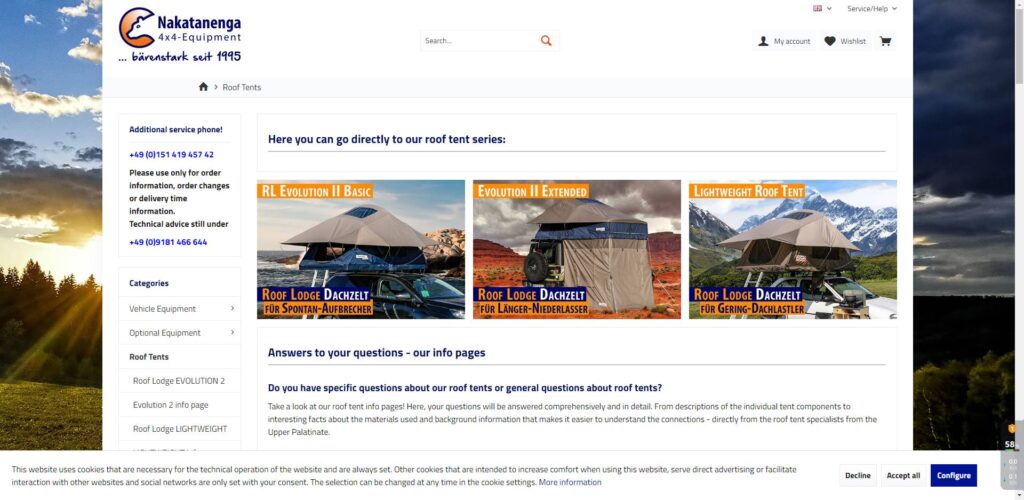Open Evolution 2 info page entry
Image resolution: width=1024 pixels, height=500 pixels.
coord(170,405)
